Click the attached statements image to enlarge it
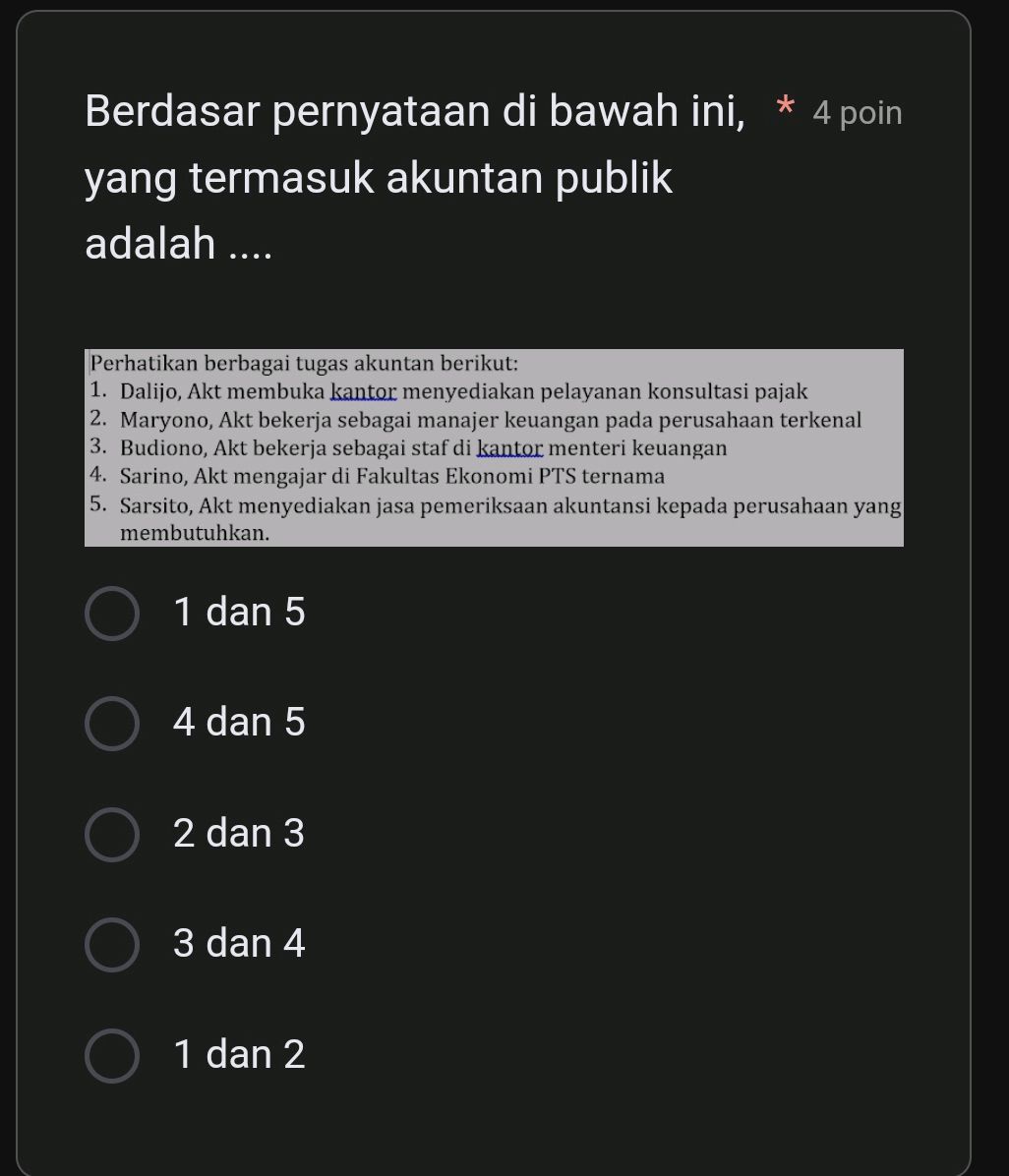Screen dimensions: 1009x1176 [x=492, y=447]
